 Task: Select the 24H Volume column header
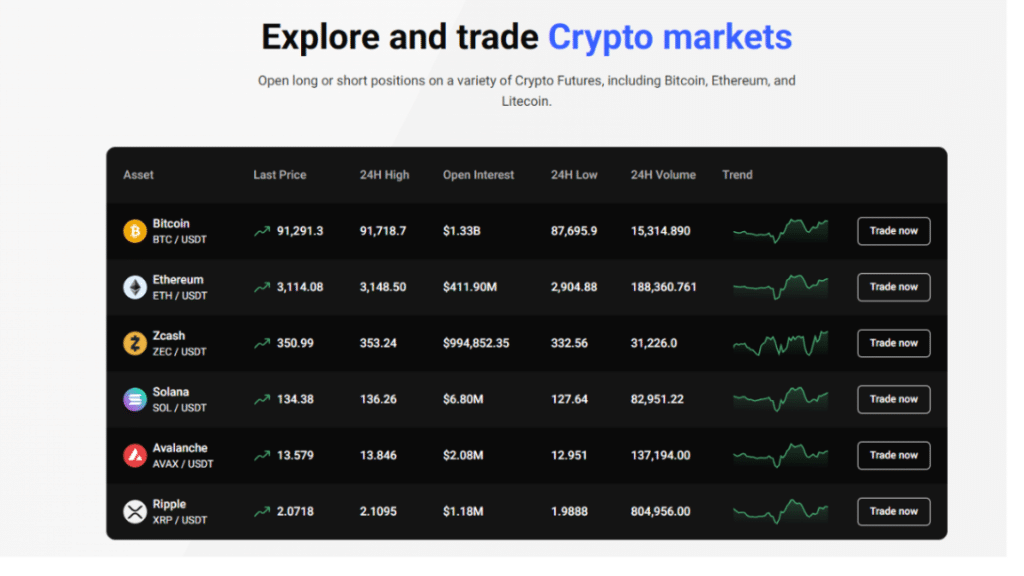click(x=662, y=175)
